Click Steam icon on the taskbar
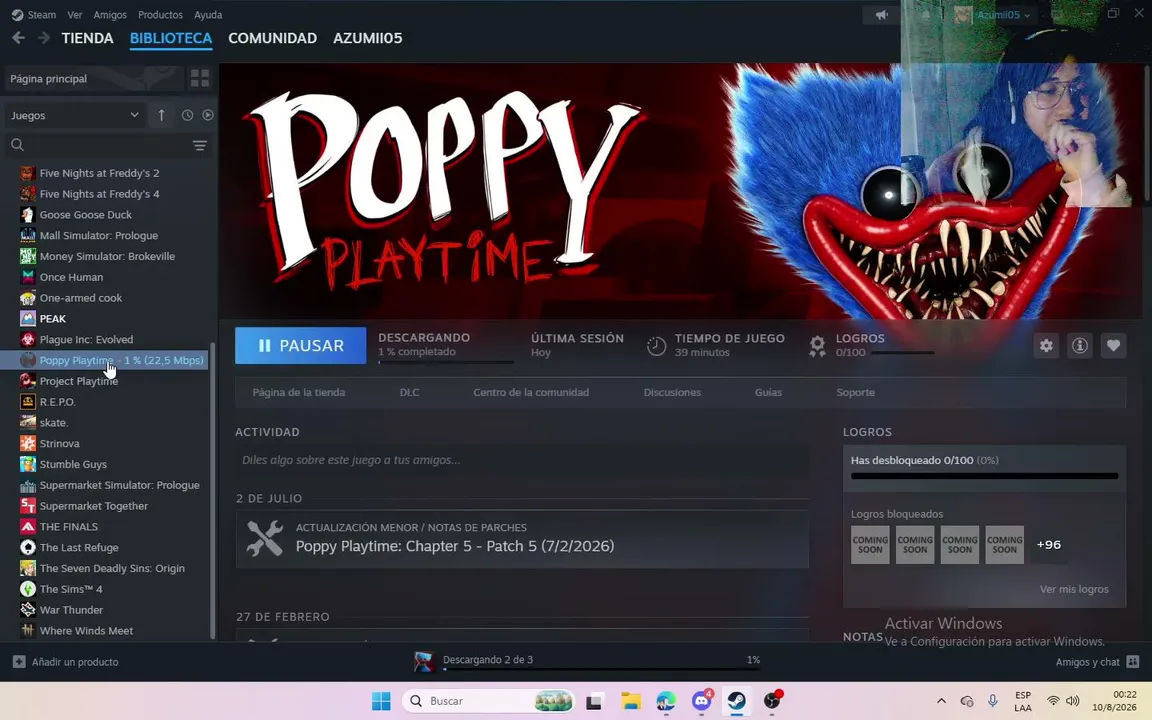Viewport: 1152px width, 720px height. coord(737,701)
